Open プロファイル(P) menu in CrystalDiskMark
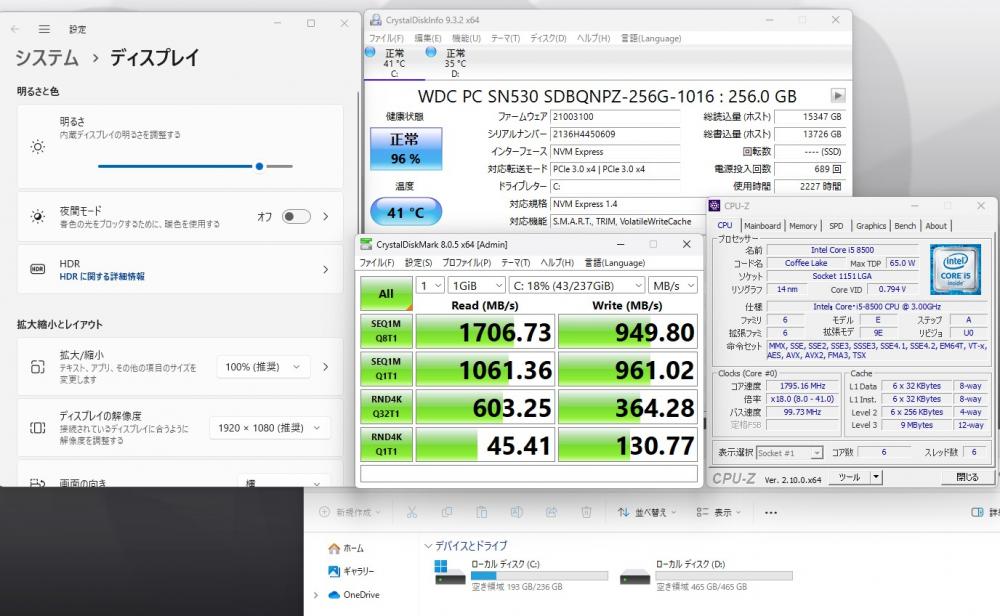The image size is (1000, 616). point(466,263)
